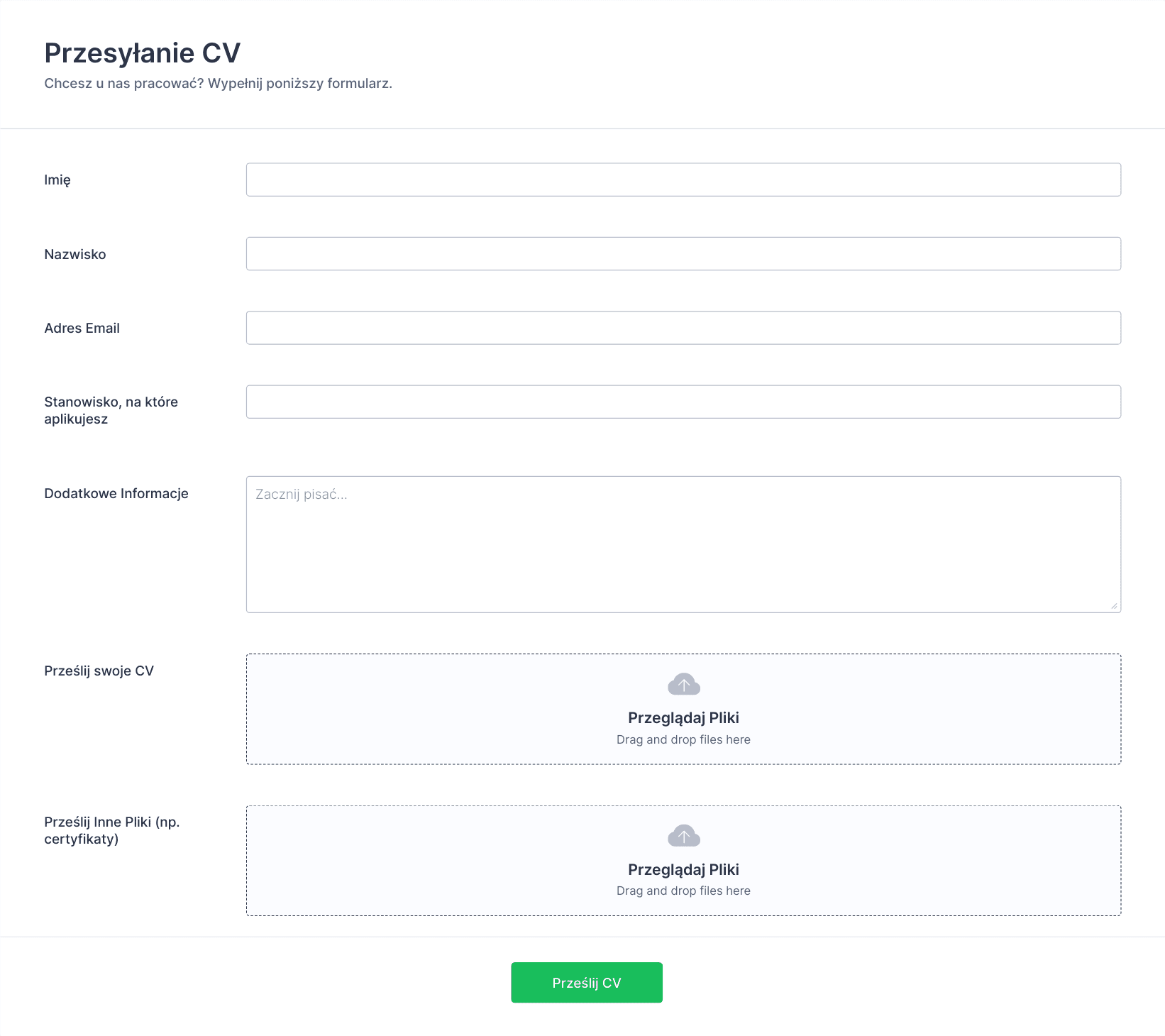Click inside the Dodatkowe Informacje textarea
This screenshot has width=1165, height=1036.
point(683,544)
